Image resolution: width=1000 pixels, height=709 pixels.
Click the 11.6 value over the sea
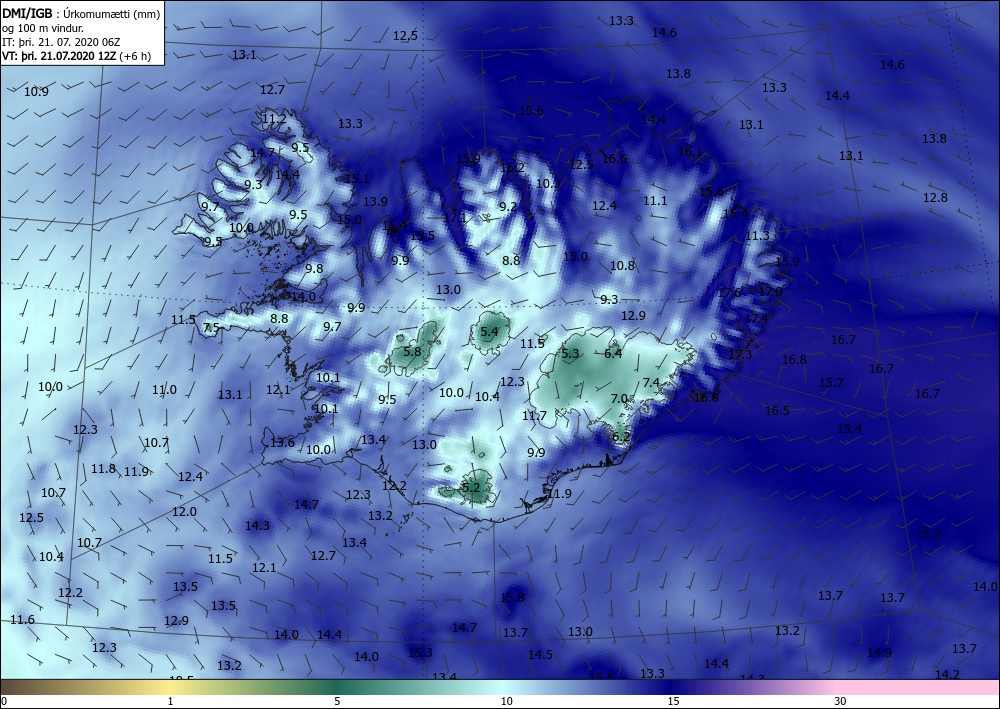point(22,620)
